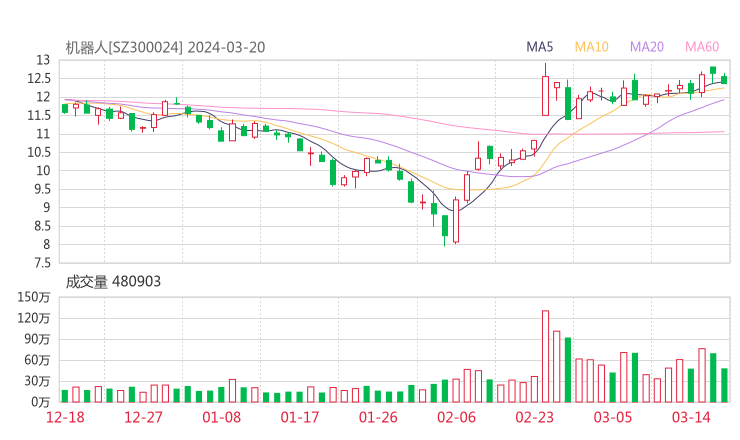Jump to the 02-06 date label

coord(455,417)
